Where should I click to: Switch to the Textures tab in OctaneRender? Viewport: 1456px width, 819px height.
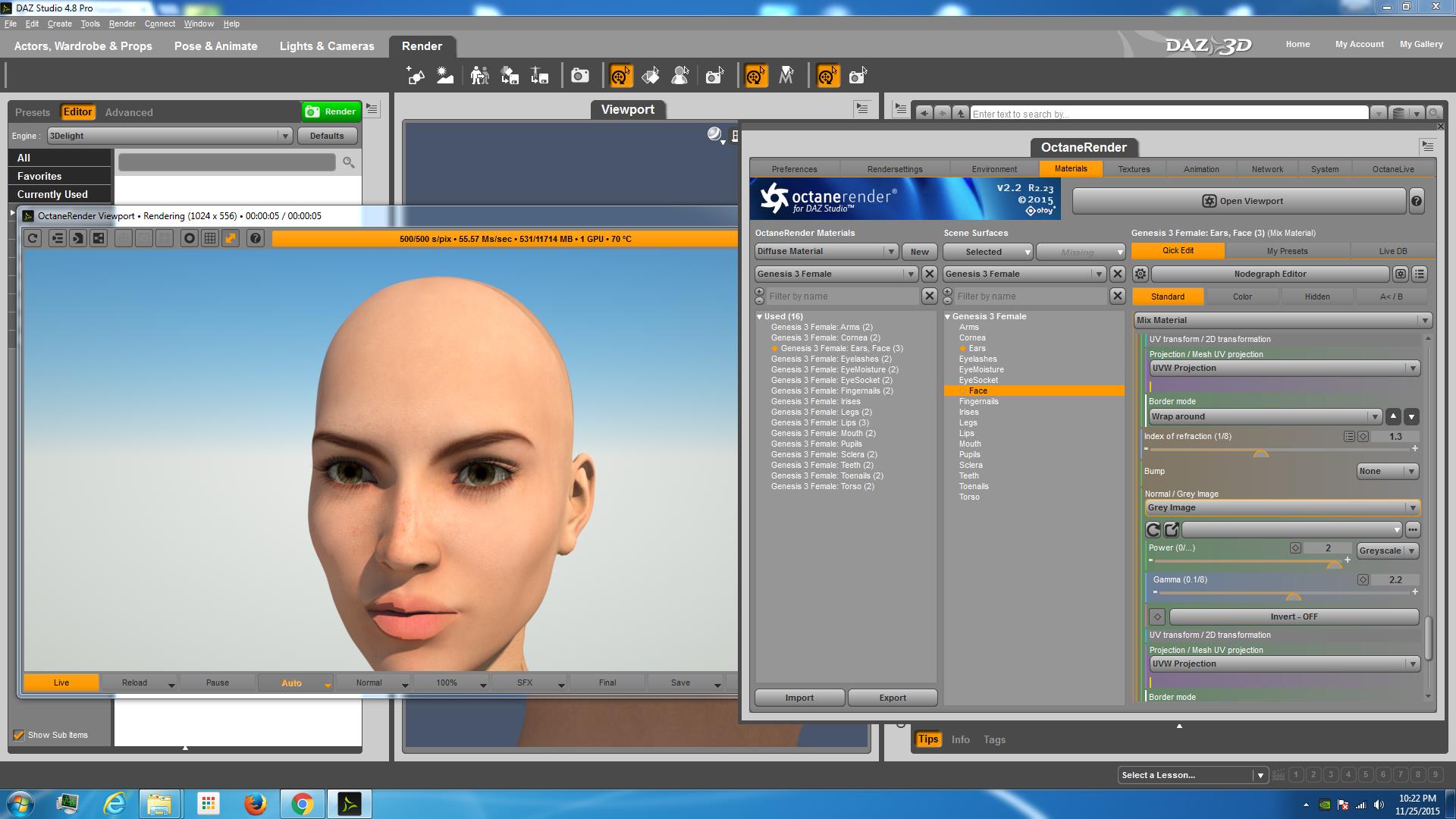click(x=1134, y=169)
